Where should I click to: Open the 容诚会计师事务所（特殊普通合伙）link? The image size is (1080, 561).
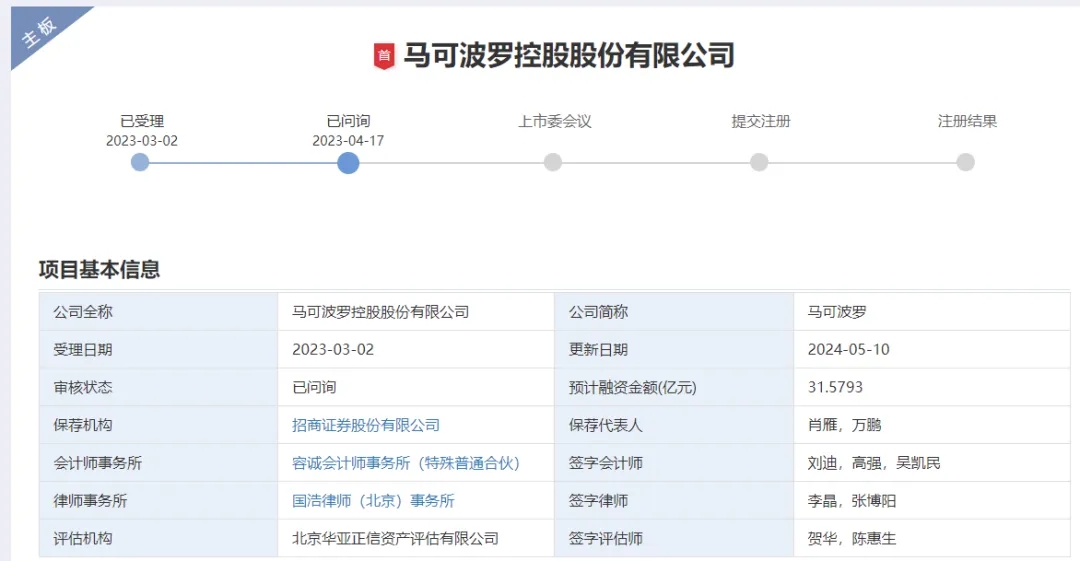click(x=406, y=463)
